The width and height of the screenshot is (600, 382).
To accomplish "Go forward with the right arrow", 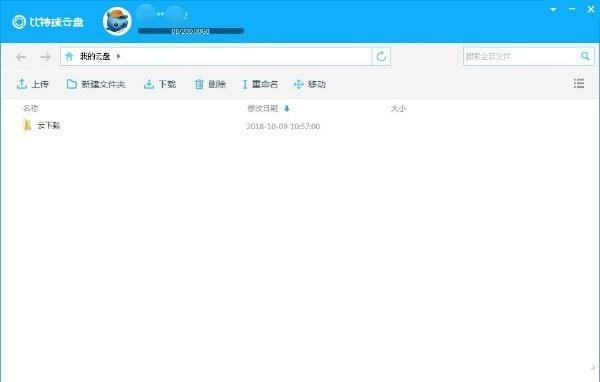I will pyautogui.click(x=45, y=57).
